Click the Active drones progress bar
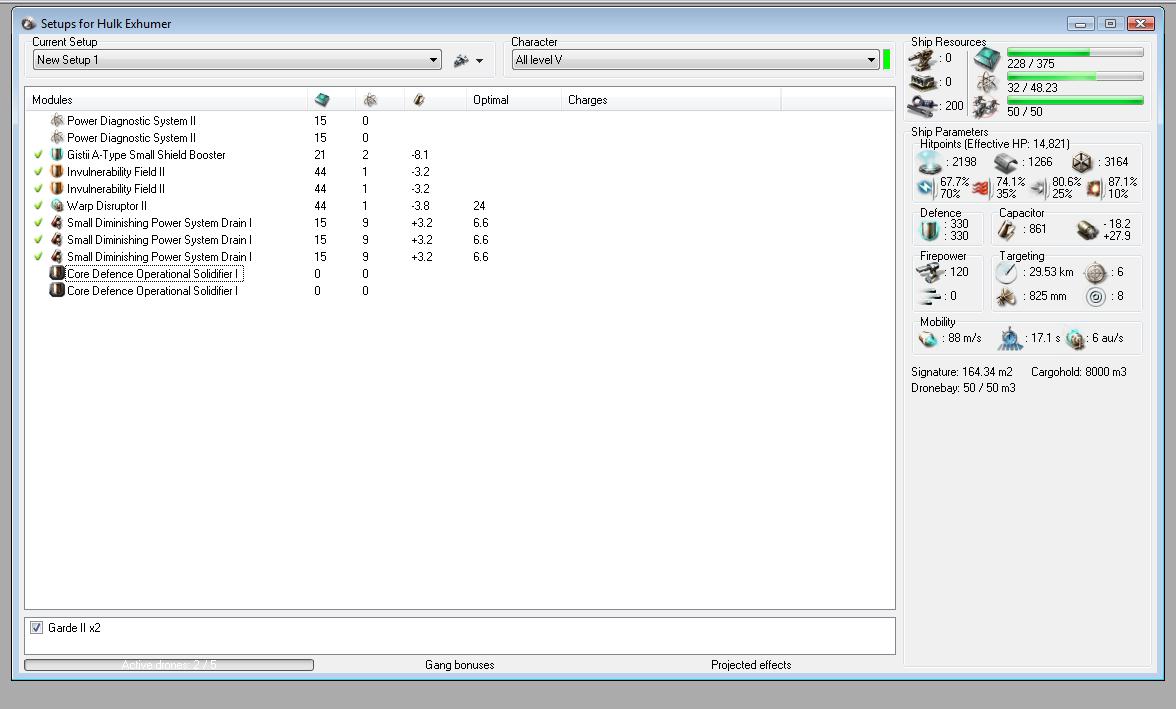Screen dimensions: 1176x709 coord(169,665)
